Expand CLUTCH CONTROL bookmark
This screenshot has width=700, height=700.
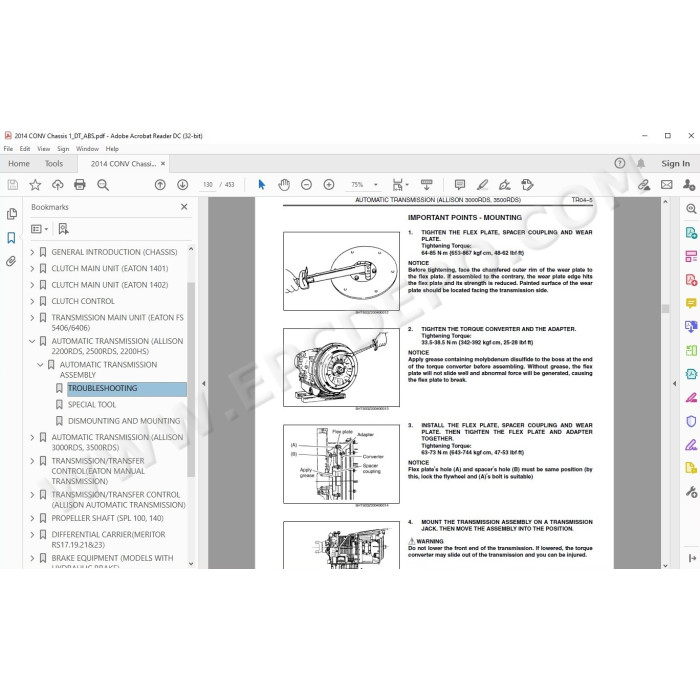click(x=32, y=301)
